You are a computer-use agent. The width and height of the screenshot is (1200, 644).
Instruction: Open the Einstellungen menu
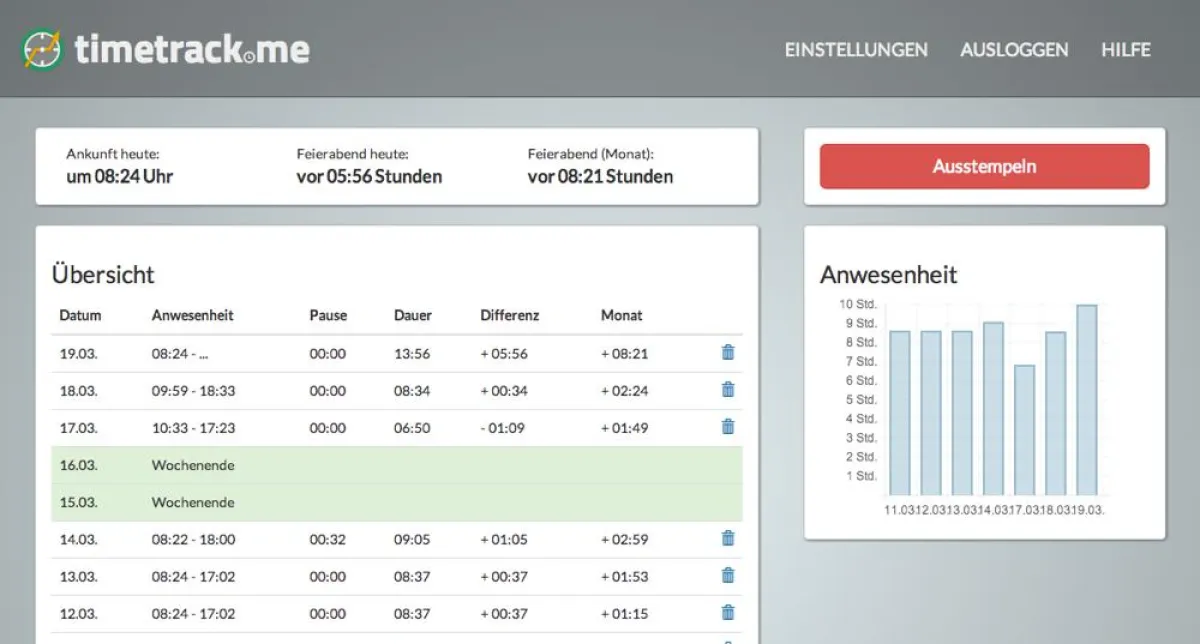point(856,50)
